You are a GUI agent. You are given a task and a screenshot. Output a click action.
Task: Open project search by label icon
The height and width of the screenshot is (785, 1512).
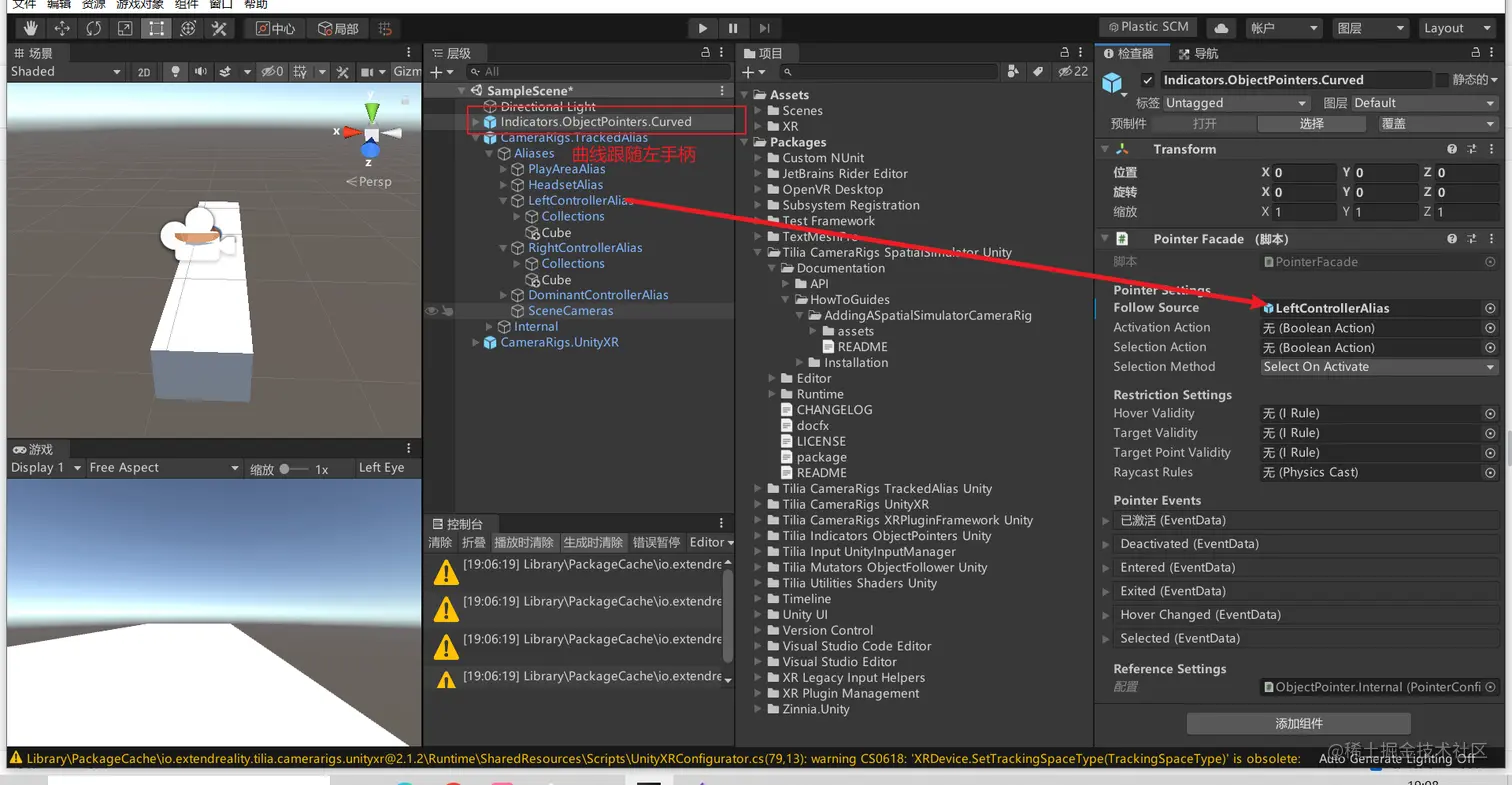click(x=1038, y=72)
